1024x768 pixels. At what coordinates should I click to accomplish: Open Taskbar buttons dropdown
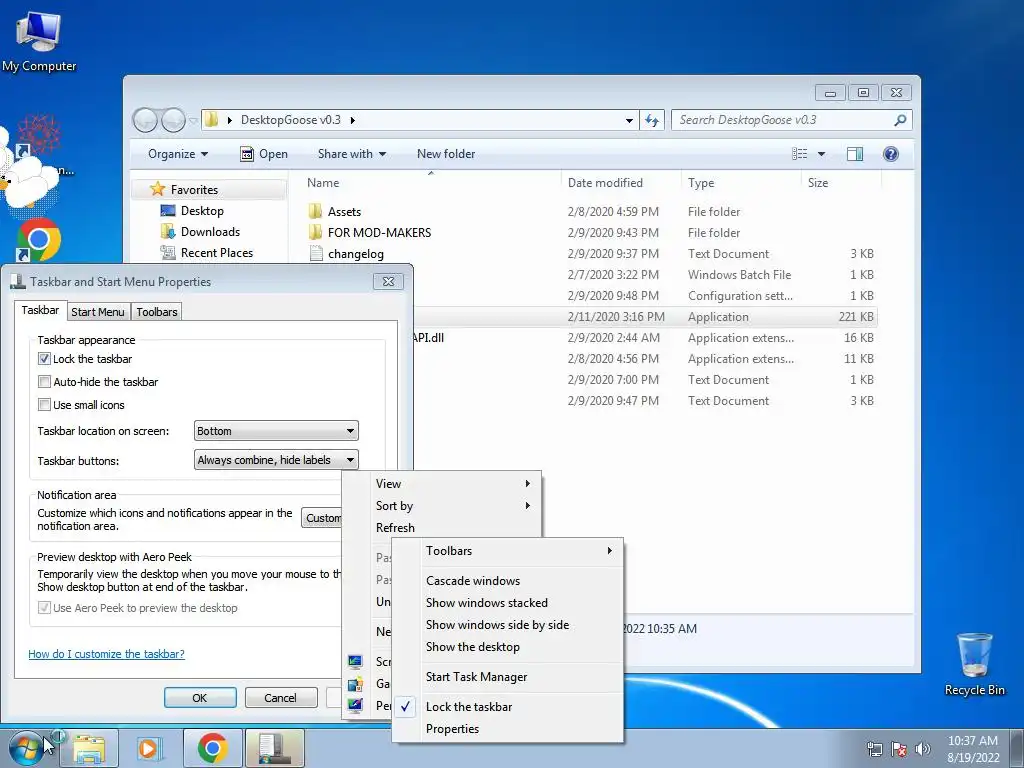(276, 460)
